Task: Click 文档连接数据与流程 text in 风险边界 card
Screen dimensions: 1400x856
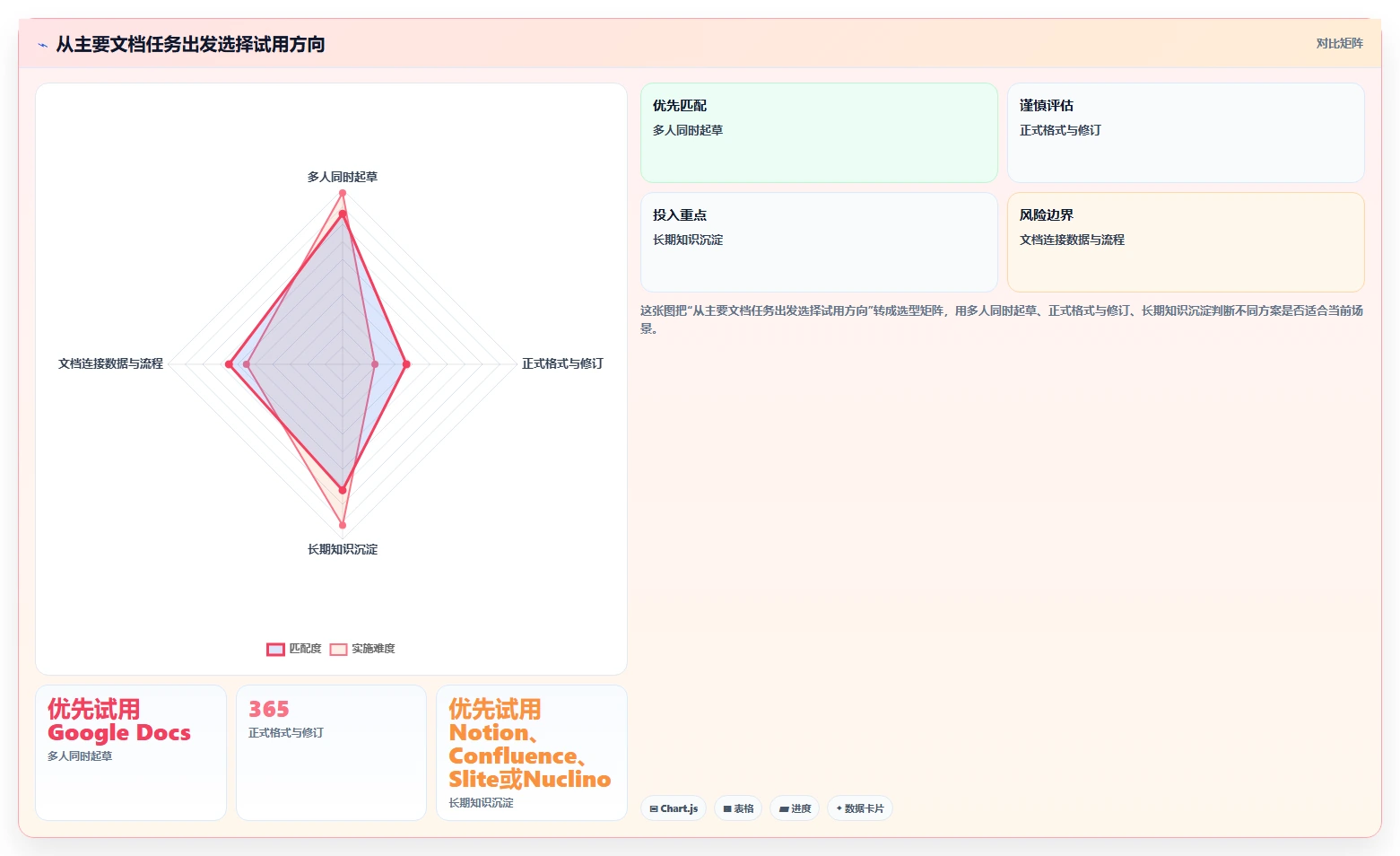Action: click(1072, 240)
